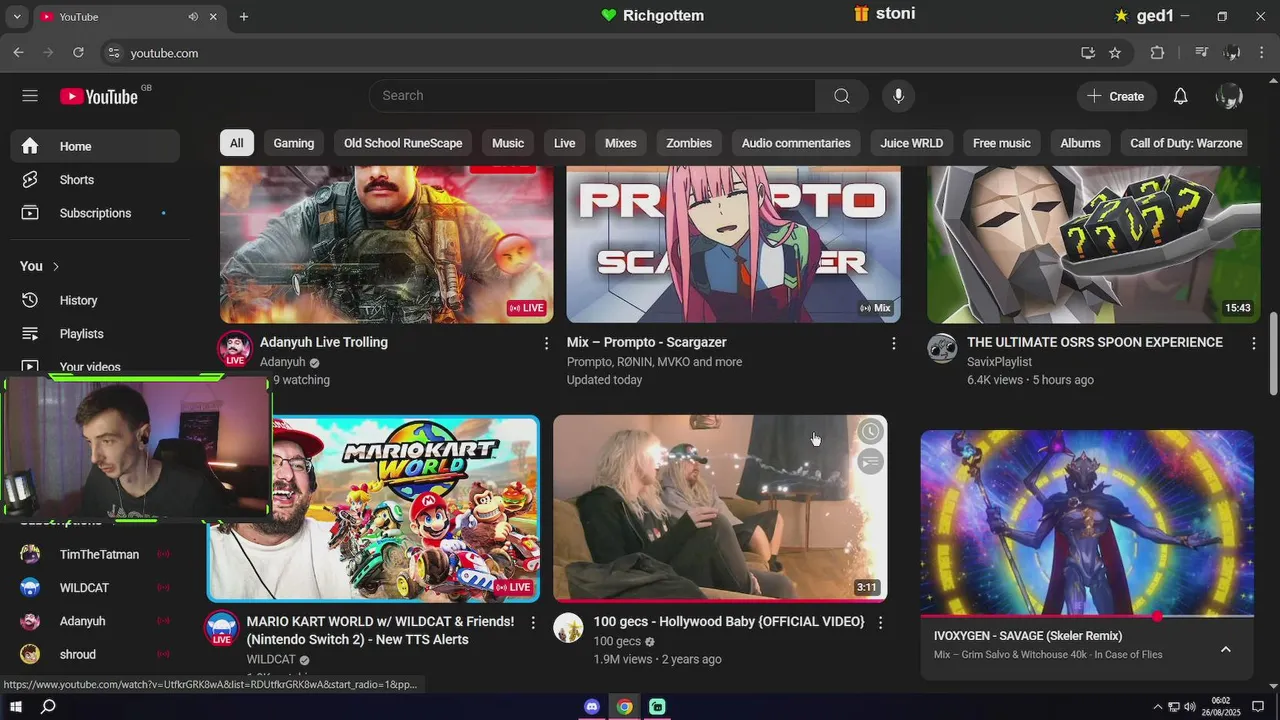Open 100 gecs Hollywood Baby title link
The height and width of the screenshot is (720, 1280).
coord(729,621)
